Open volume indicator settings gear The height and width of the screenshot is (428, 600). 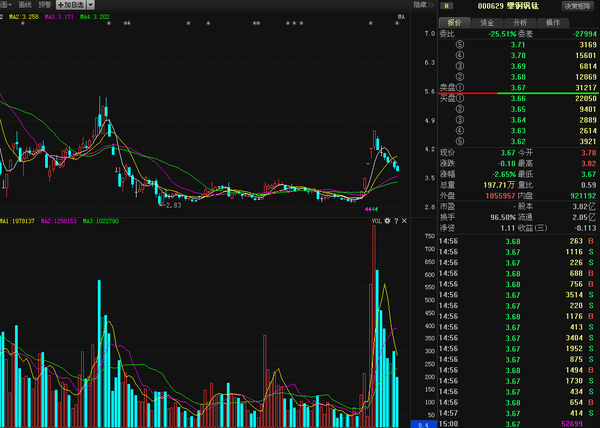click(387, 221)
